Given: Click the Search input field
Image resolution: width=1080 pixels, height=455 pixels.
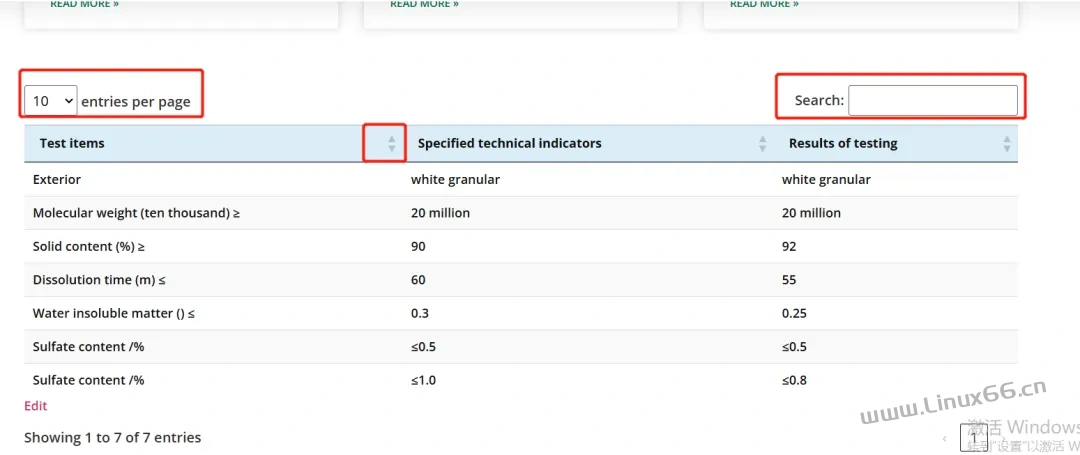Looking at the screenshot, I should pyautogui.click(x=933, y=100).
